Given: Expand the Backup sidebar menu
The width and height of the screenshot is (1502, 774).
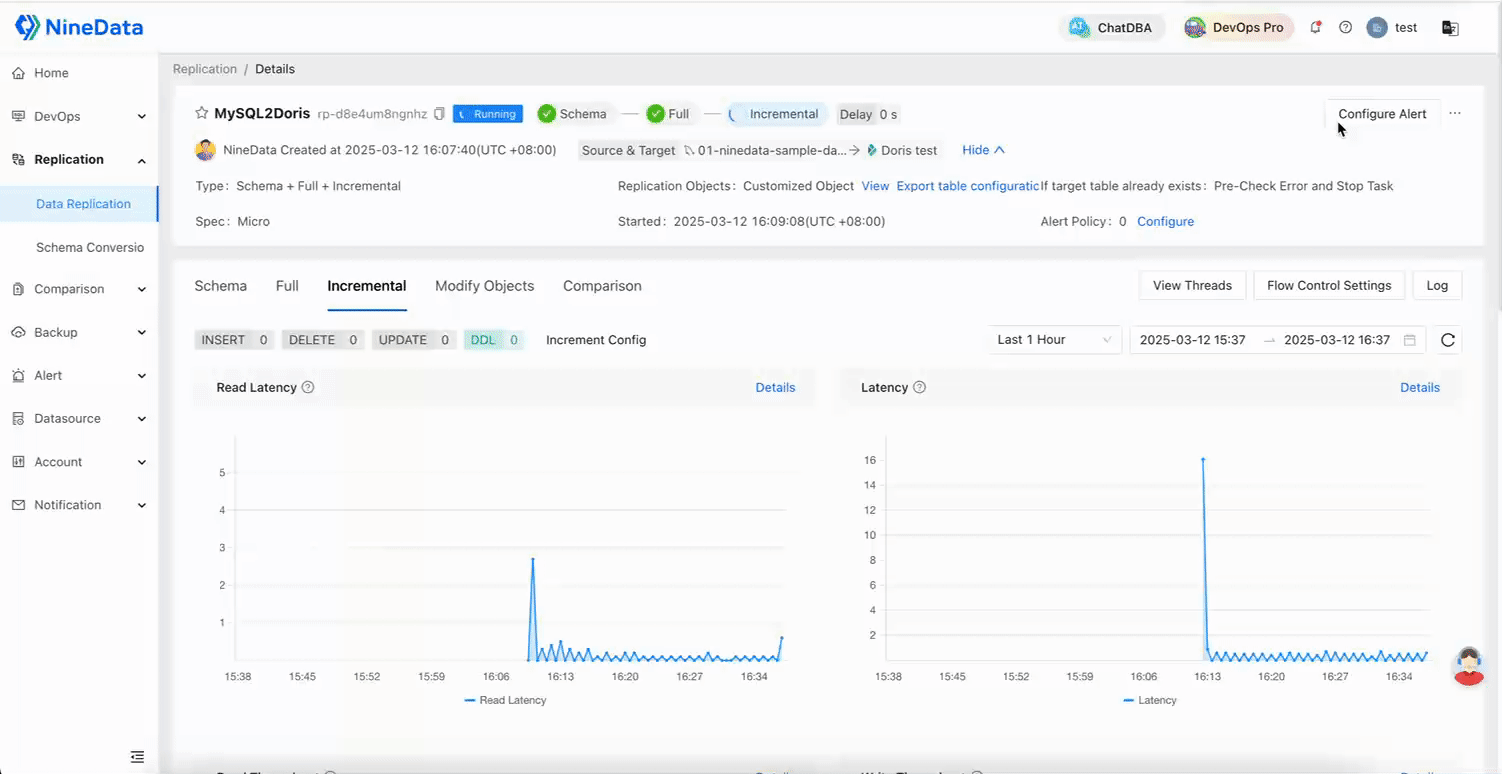Looking at the screenshot, I should click(x=79, y=332).
